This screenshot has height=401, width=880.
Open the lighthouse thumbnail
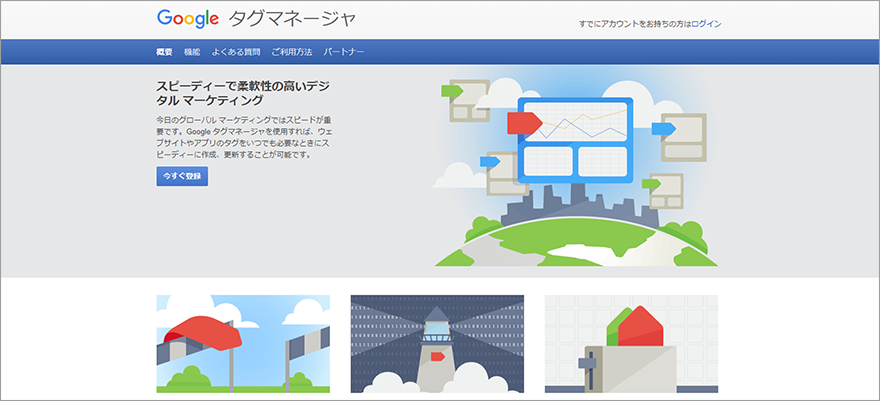[x=437, y=344]
